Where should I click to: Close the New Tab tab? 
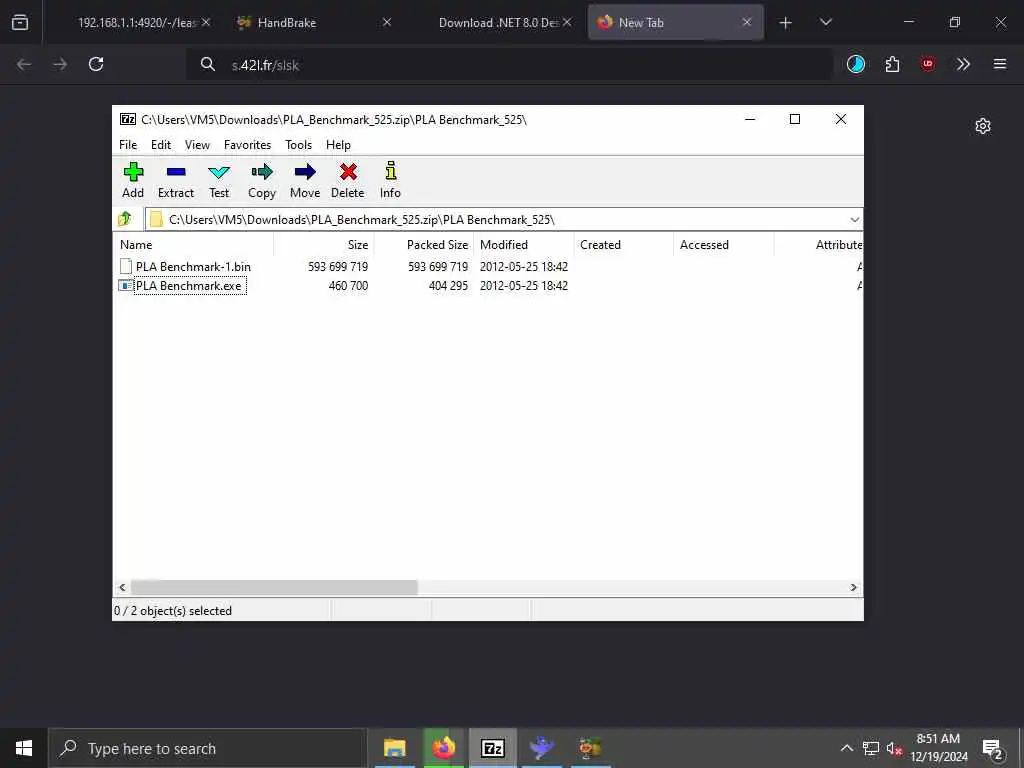click(746, 22)
